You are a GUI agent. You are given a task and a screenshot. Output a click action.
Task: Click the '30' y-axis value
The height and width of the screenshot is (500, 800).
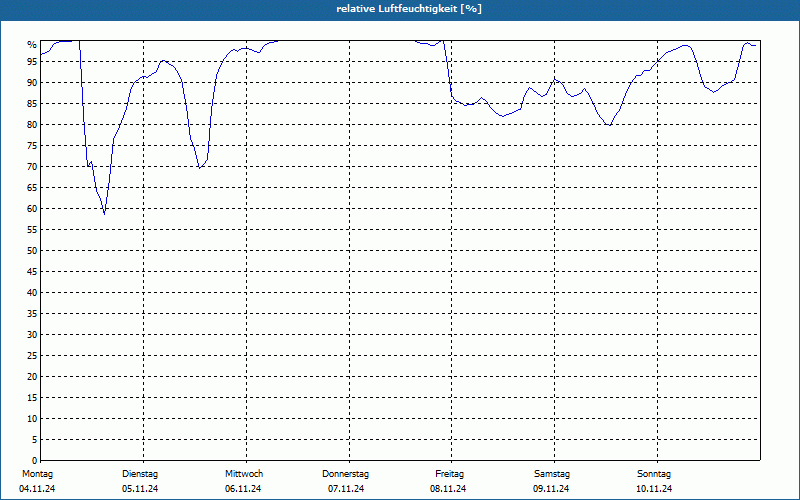click(x=32, y=335)
